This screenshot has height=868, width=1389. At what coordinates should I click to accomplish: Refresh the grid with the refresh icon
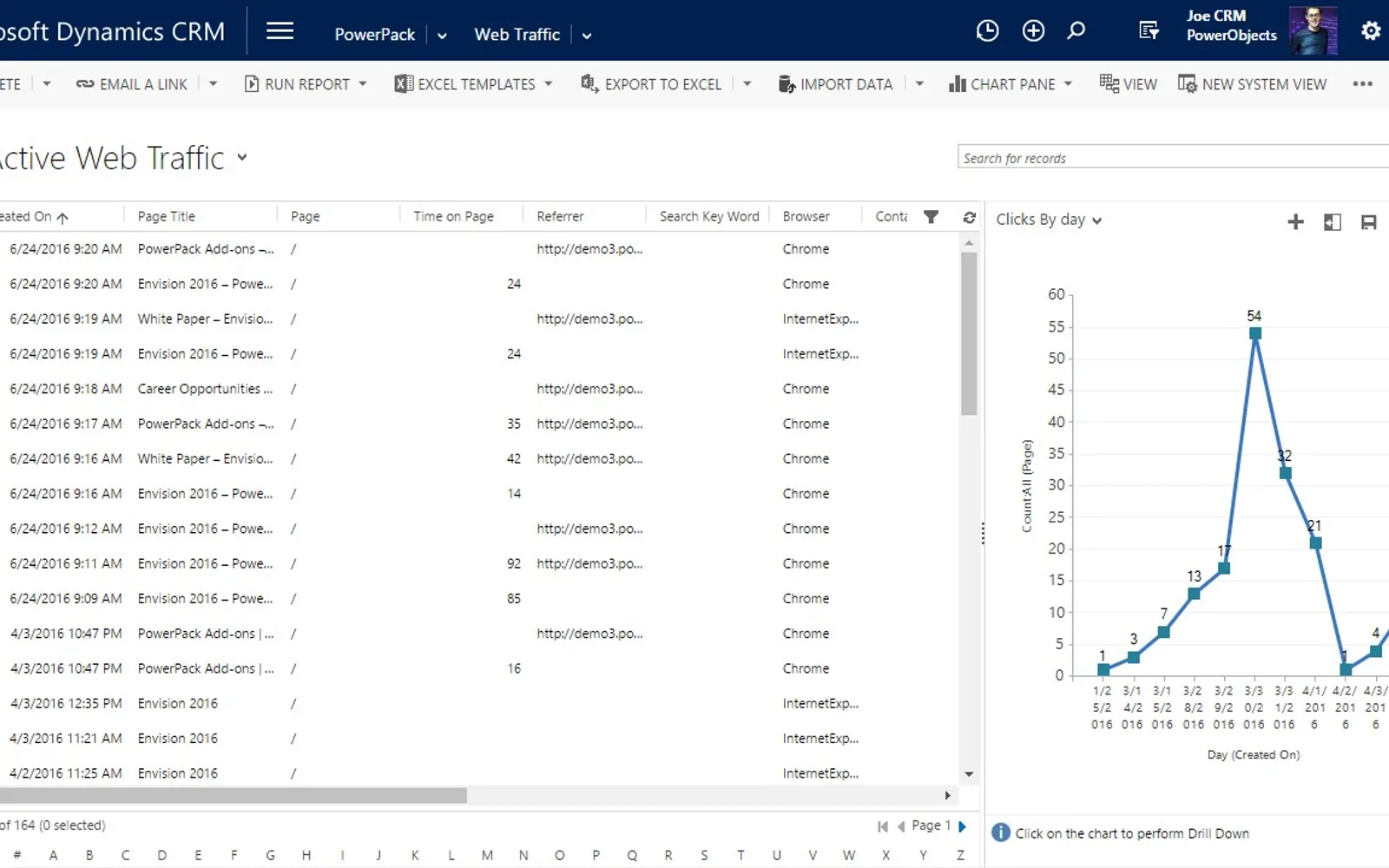click(970, 217)
